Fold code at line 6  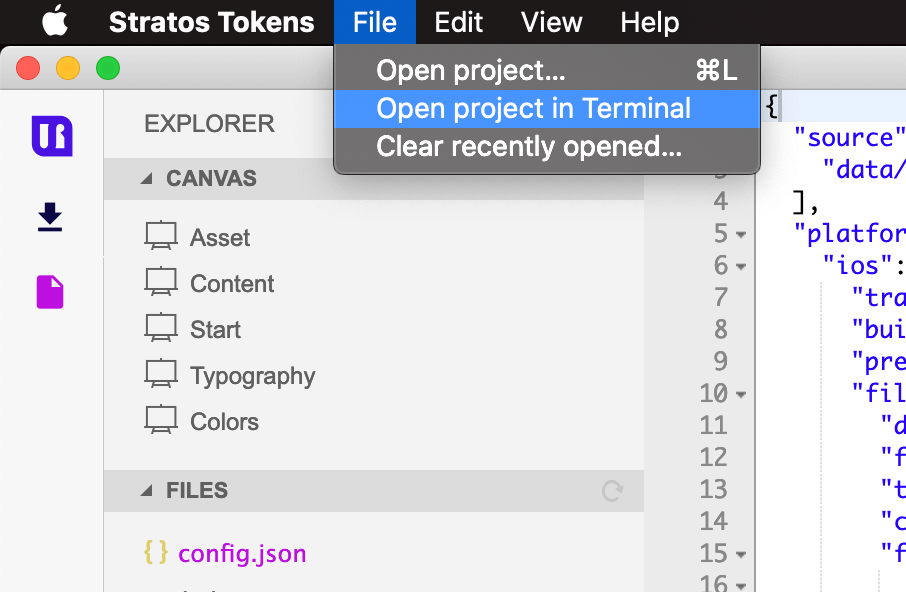[x=741, y=267]
